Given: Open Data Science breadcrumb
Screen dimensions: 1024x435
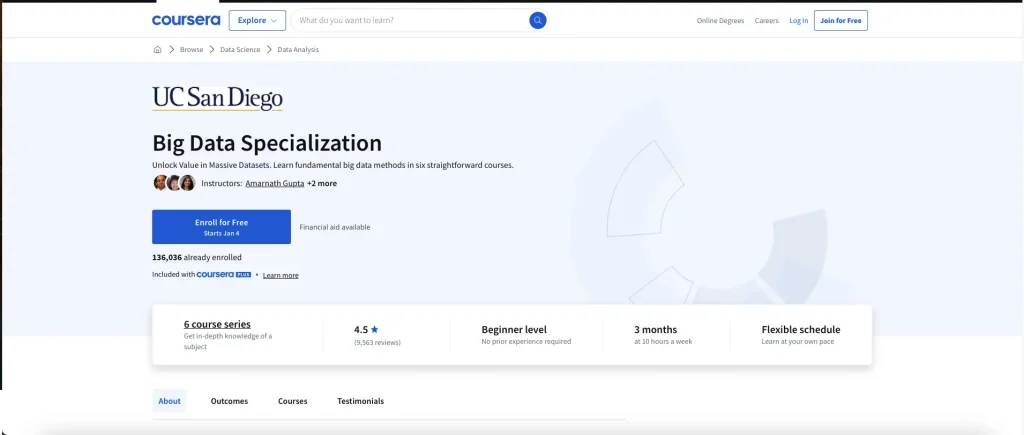Looking at the screenshot, I should [240, 50].
